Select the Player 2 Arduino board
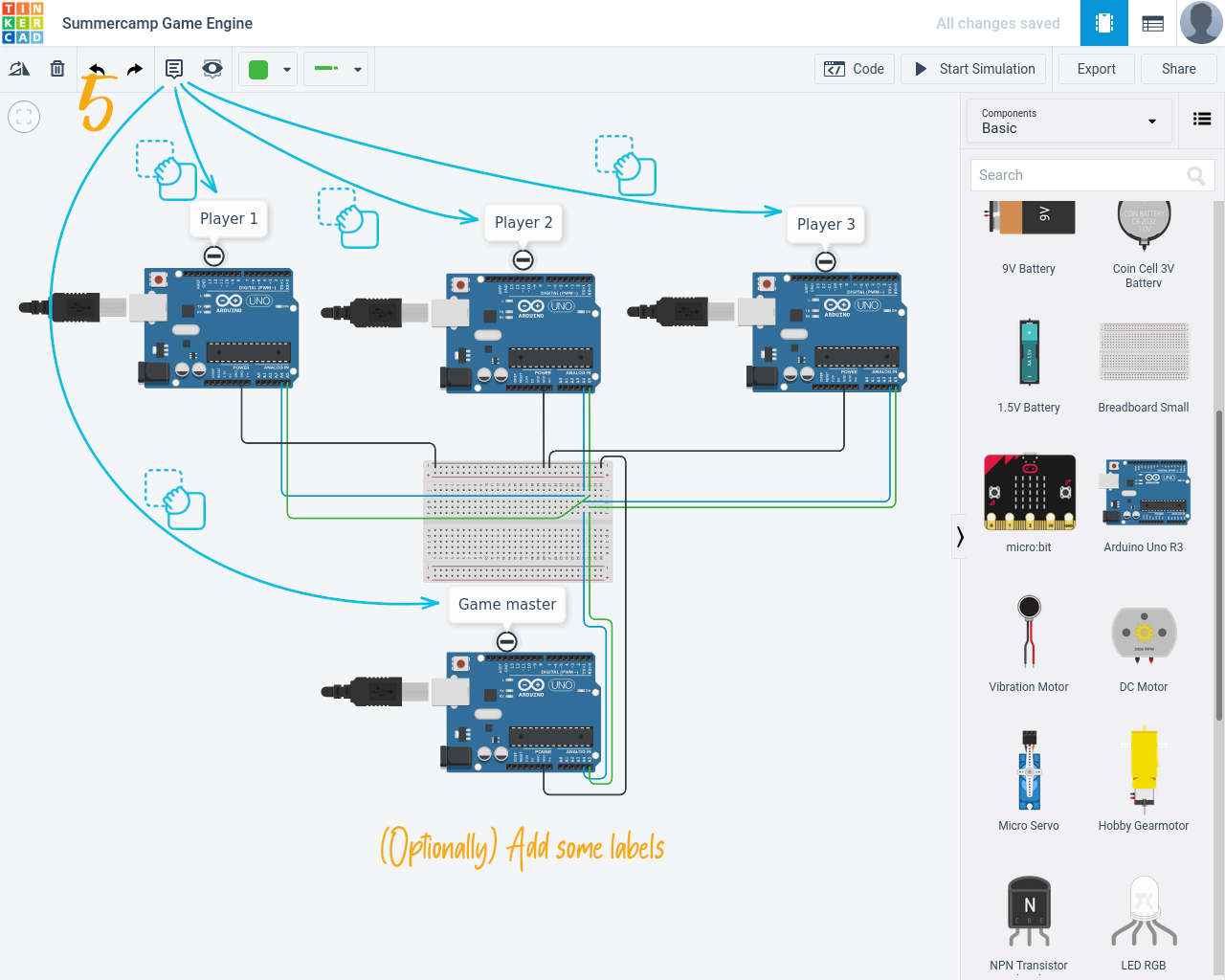 [523, 332]
